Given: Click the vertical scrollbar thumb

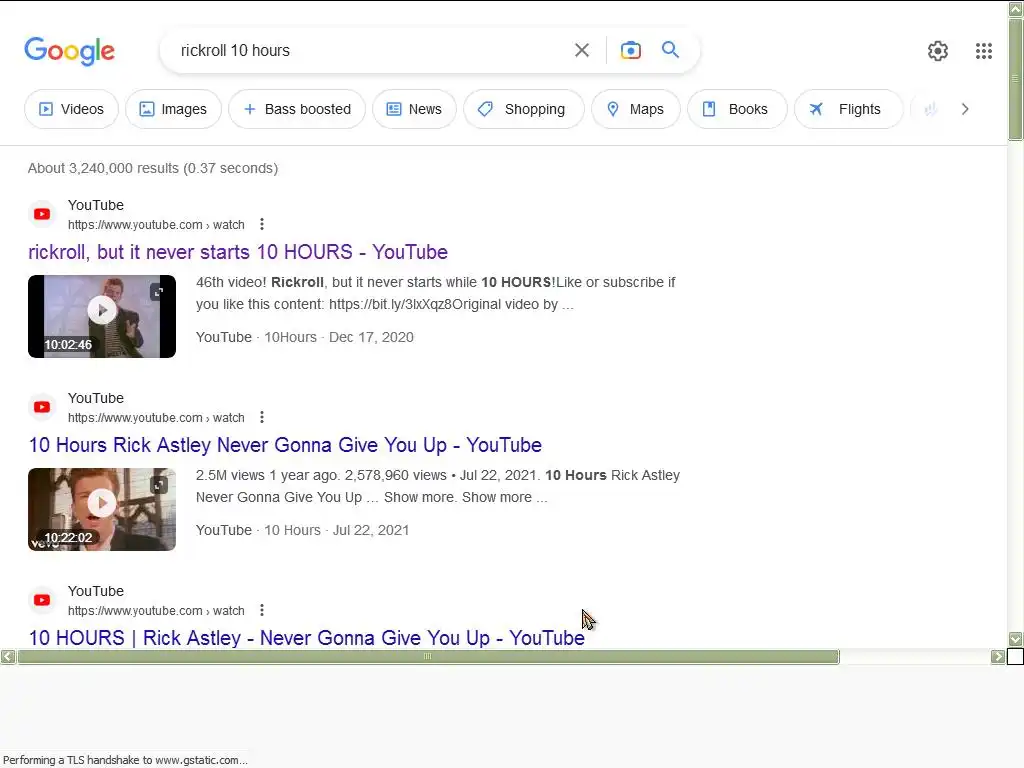Looking at the screenshot, I should (x=1015, y=79).
